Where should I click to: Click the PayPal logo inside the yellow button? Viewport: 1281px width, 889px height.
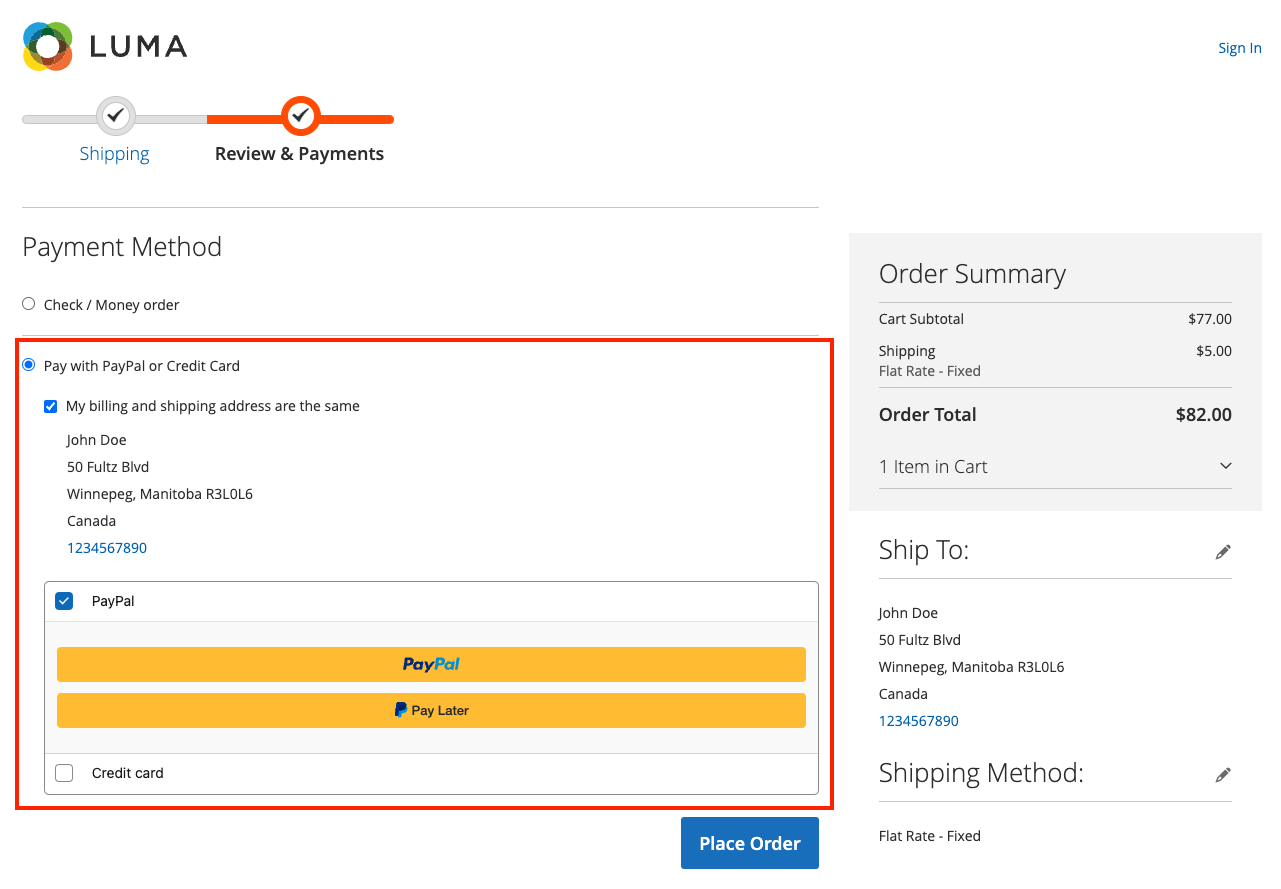430,664
